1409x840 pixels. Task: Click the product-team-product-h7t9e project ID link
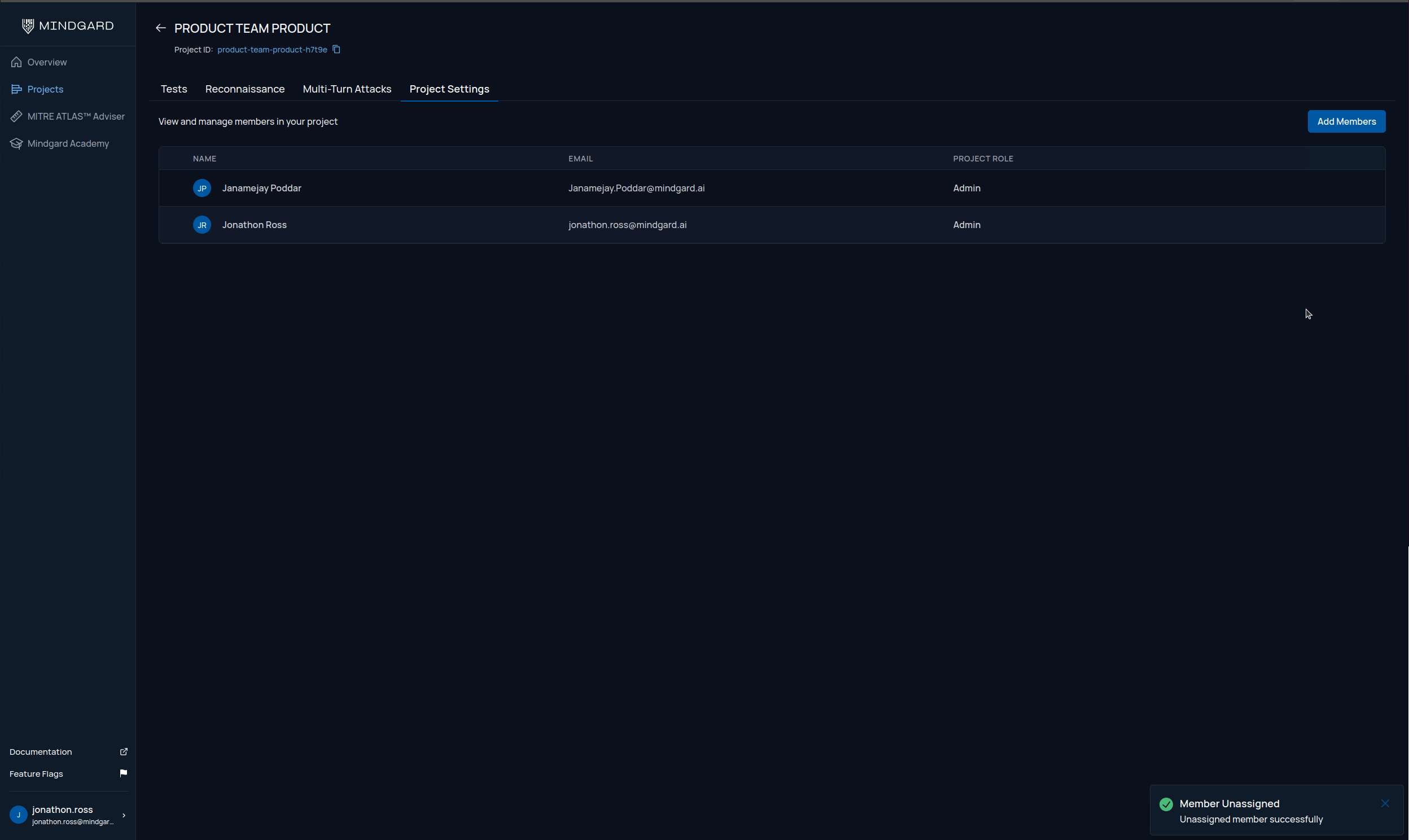(x=272, y=50)
